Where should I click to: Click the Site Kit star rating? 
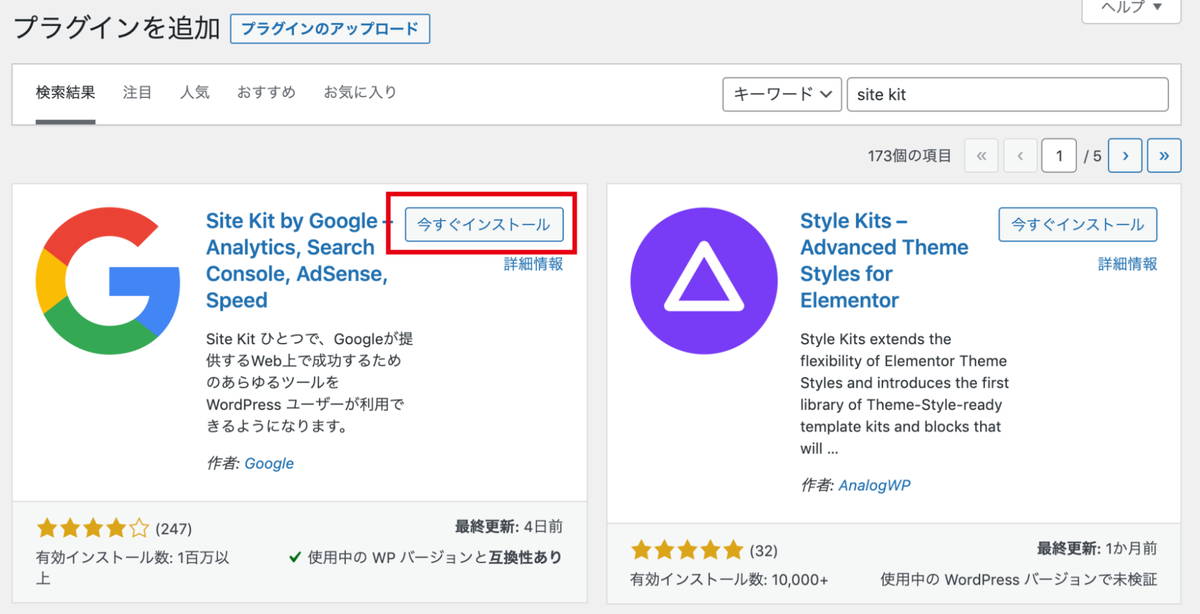92,527
